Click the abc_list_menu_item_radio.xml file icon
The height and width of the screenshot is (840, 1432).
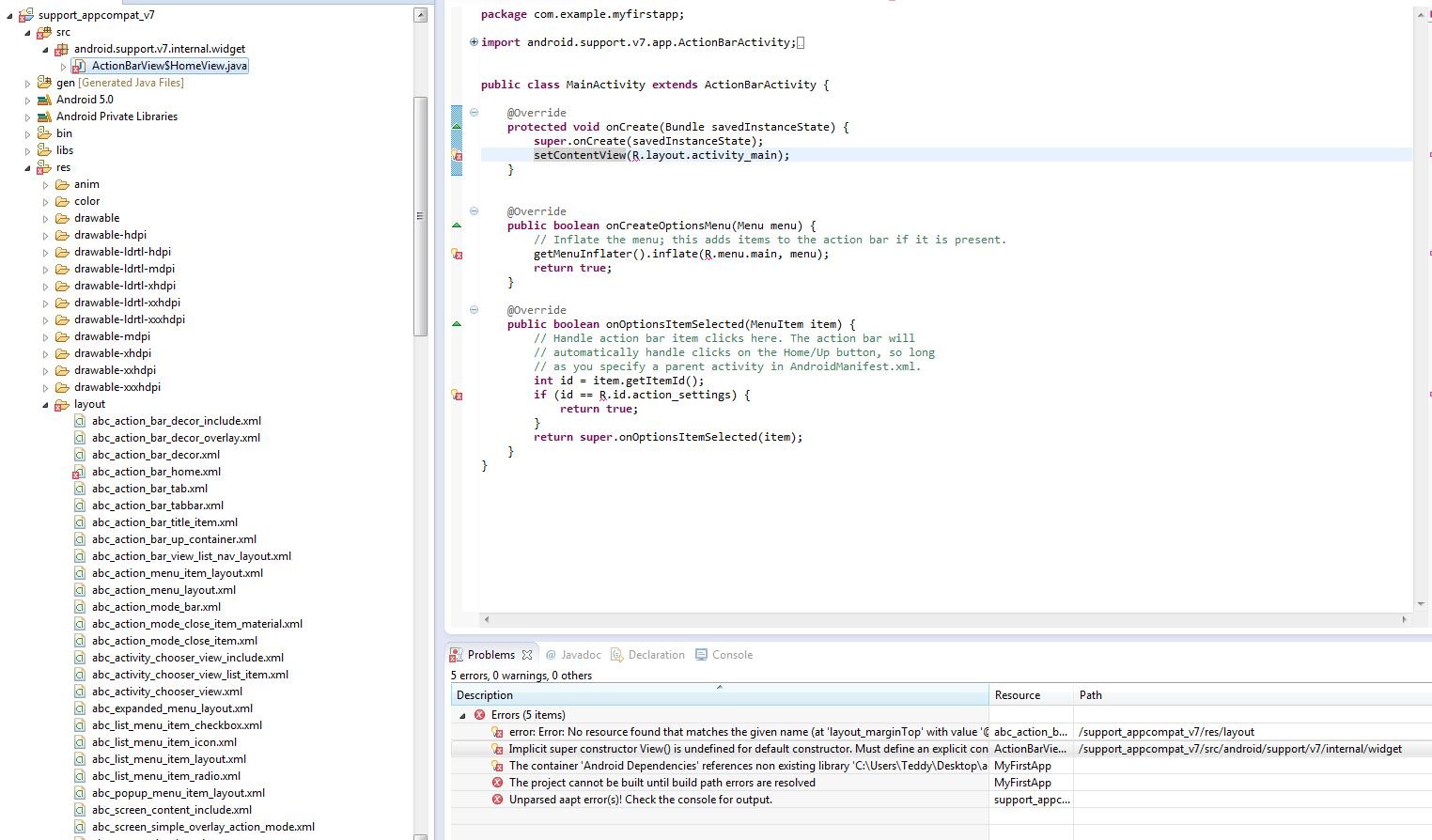(x=80, y=776)
